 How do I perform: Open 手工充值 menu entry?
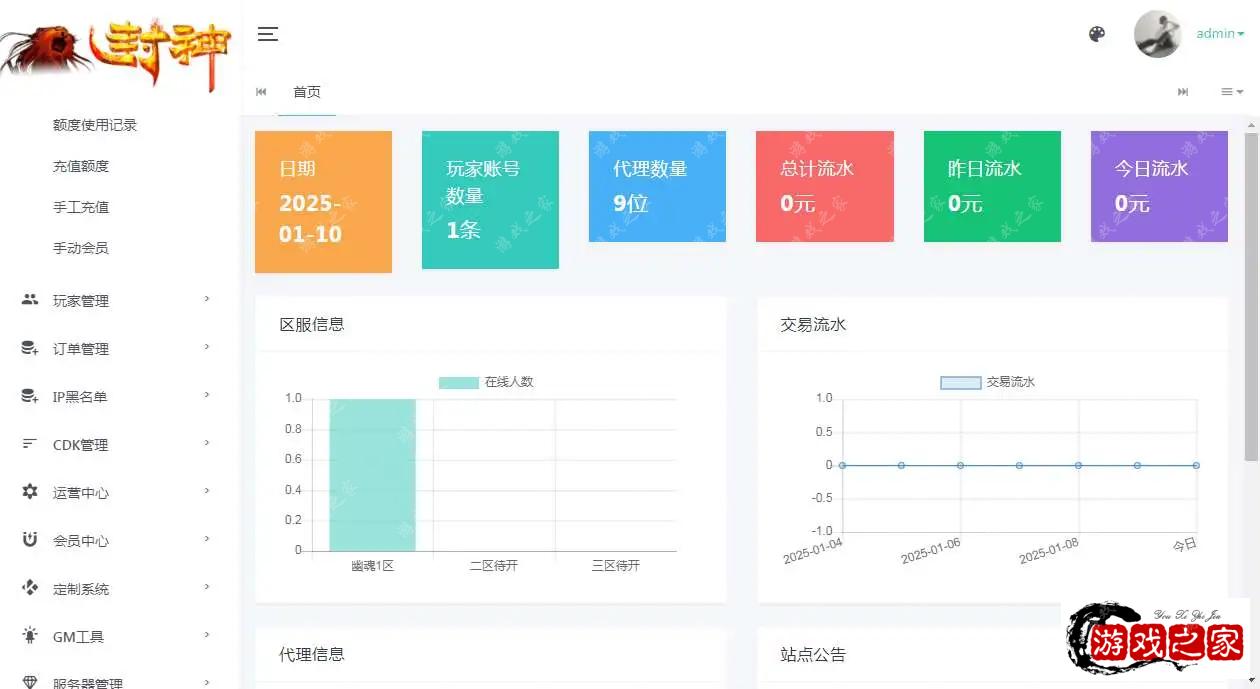coord(81,207)
